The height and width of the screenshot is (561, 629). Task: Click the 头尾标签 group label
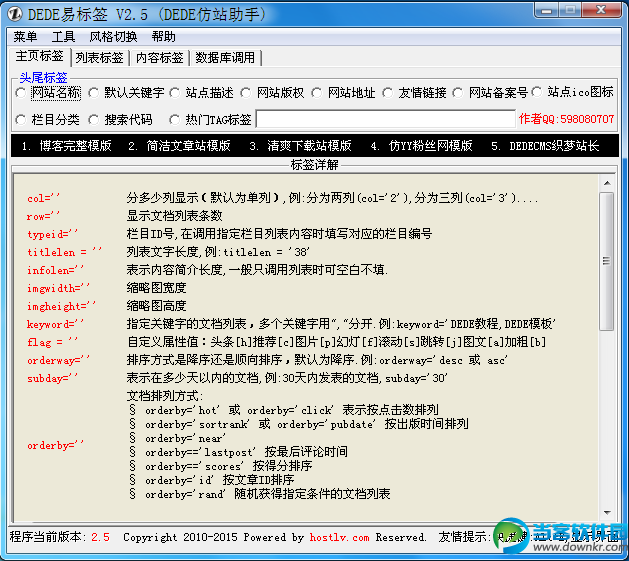click(43, 77)
